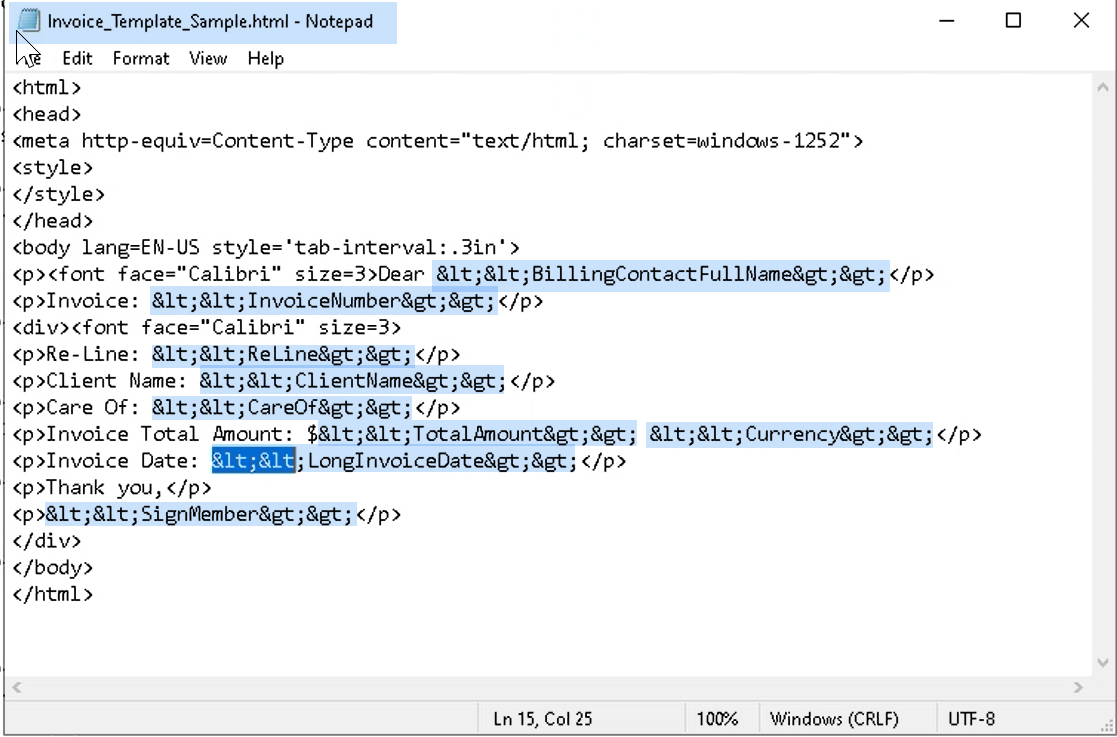The width and height of the screenshot is (1117, 737).
Task: Maximize the Notepad window
Action: point(1013,21)
